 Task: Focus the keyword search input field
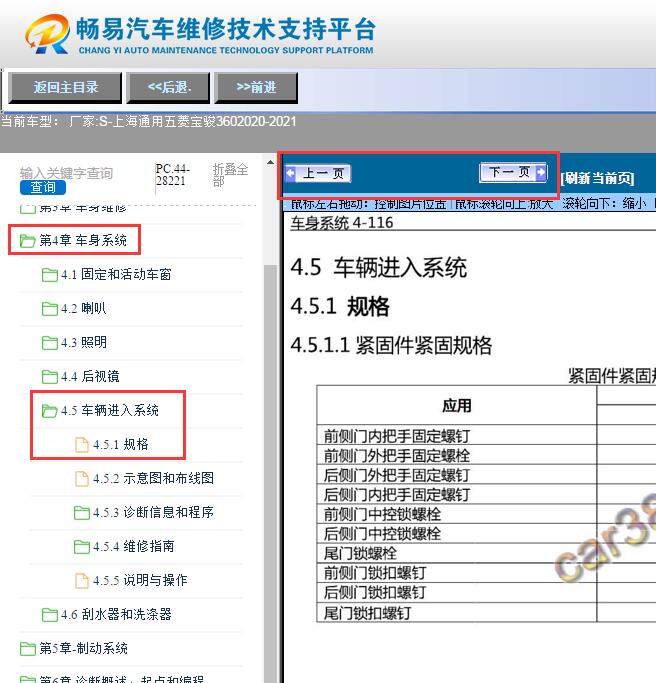[x=66, y=173]
